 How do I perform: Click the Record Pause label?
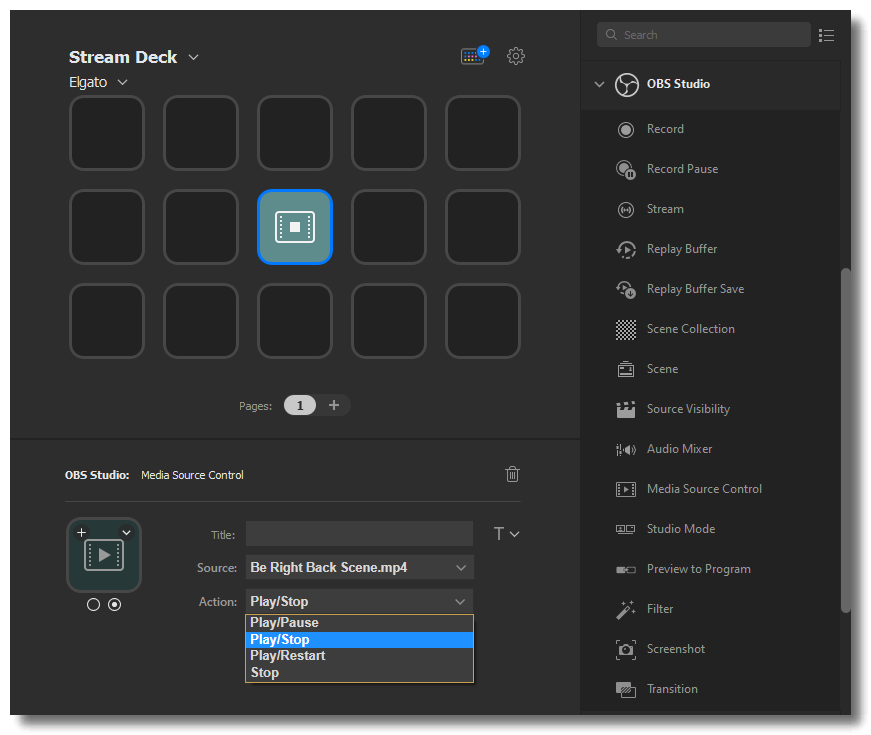pyautogui.click(x=682, y=169)
